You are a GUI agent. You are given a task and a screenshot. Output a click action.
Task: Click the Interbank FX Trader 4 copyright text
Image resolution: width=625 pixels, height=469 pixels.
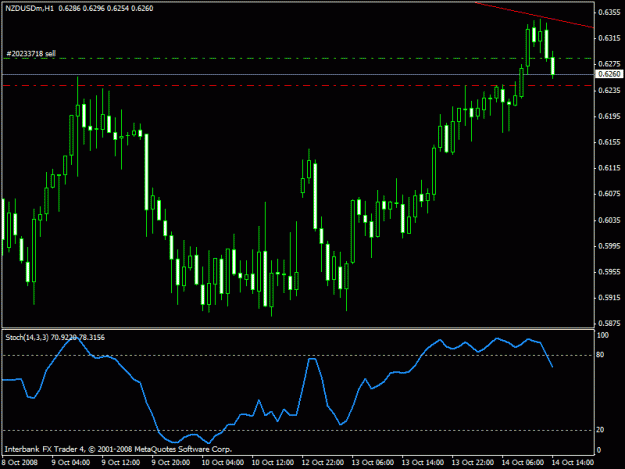tap(118, 449)
